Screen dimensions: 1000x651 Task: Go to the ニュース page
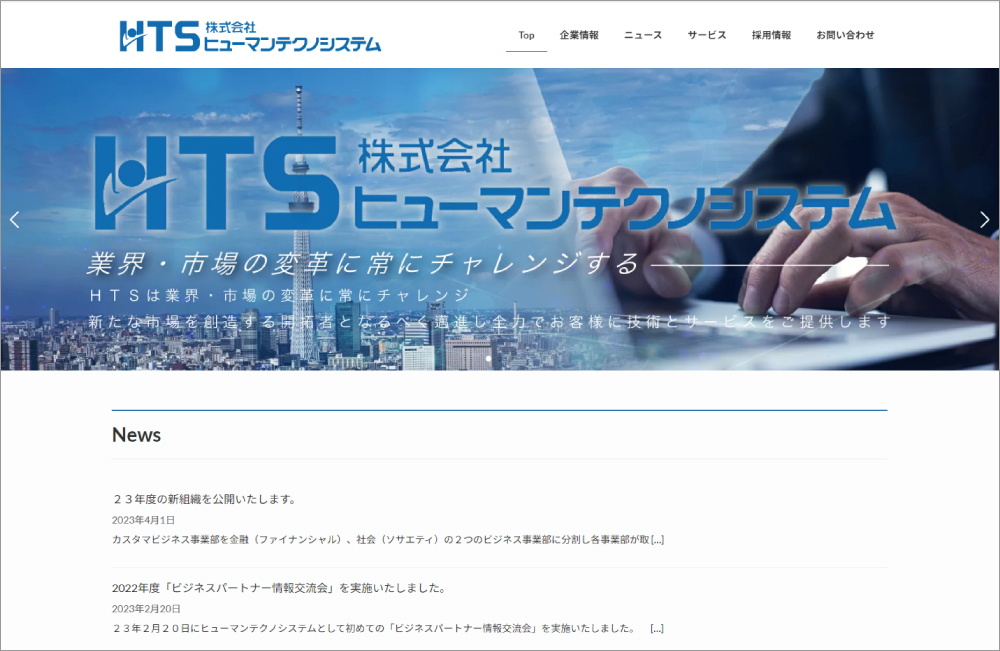pyautogui.click(x=643, y=35)
